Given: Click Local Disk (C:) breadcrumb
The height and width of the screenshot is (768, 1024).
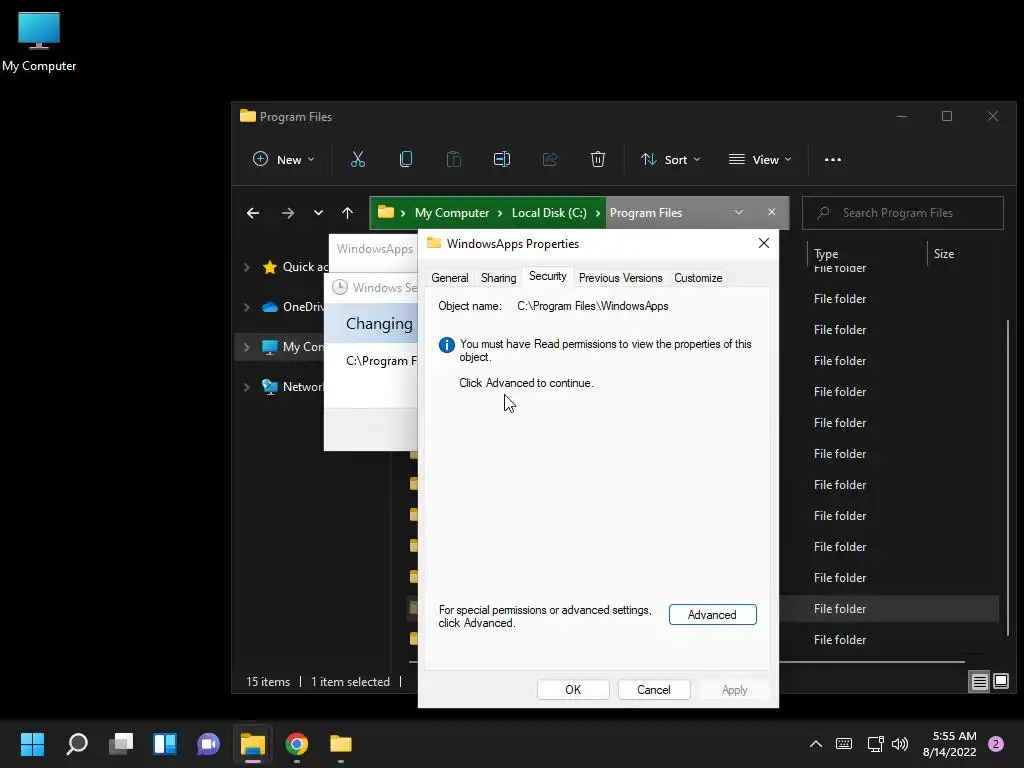Looking at the screenshot, I should (x=549, y=213).
